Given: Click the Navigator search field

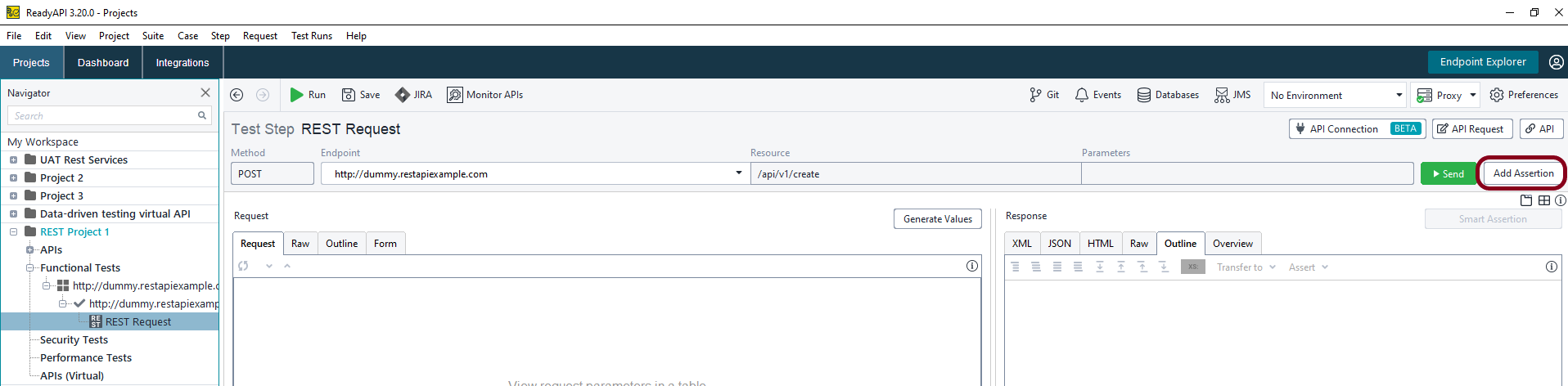Looking at the screenshot, I should (x=102, y=116).
